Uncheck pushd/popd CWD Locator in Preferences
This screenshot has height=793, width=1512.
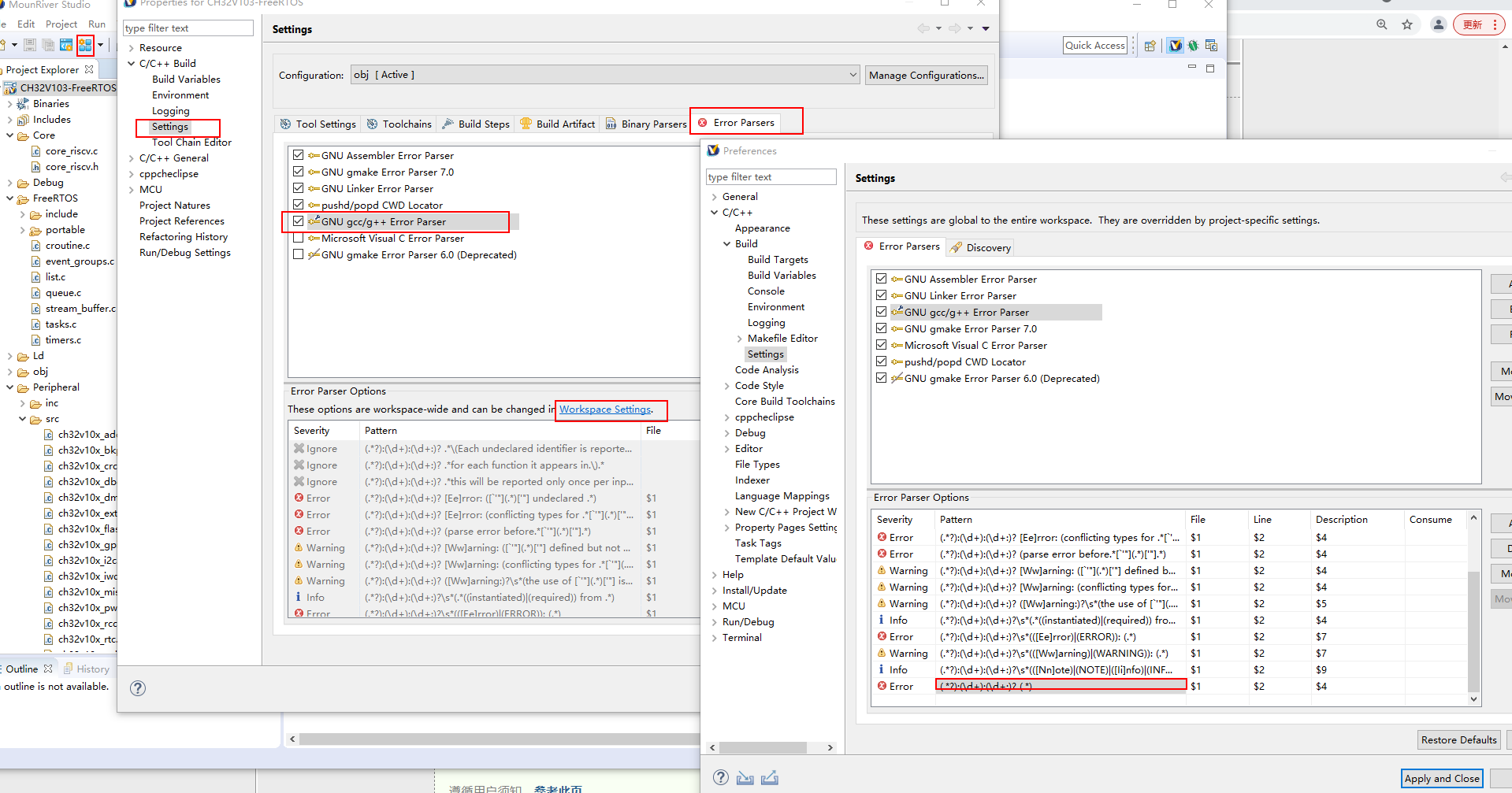881,361
